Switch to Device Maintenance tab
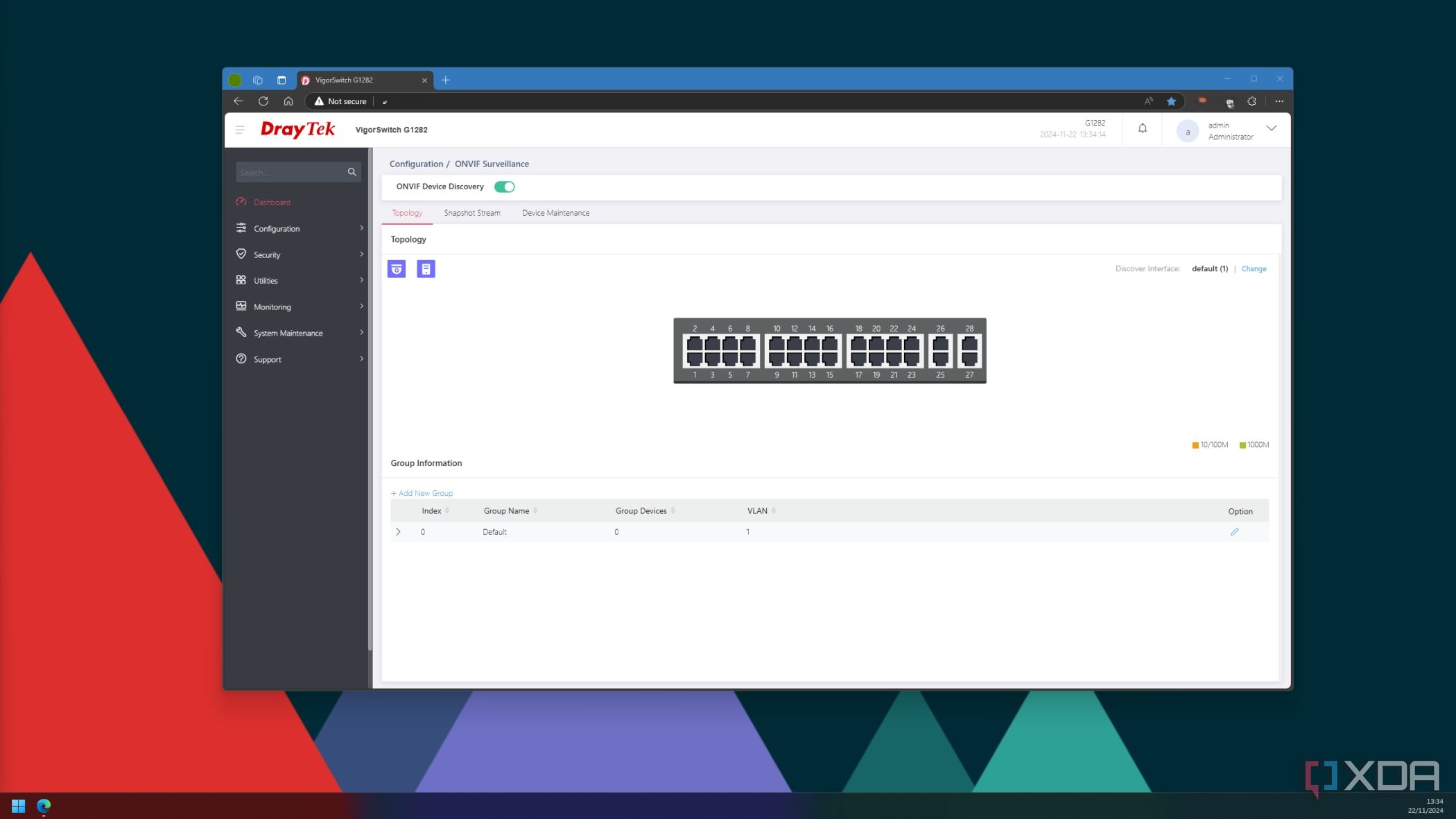The width and height of the screenshot is (1456, 819). point(555,213)
